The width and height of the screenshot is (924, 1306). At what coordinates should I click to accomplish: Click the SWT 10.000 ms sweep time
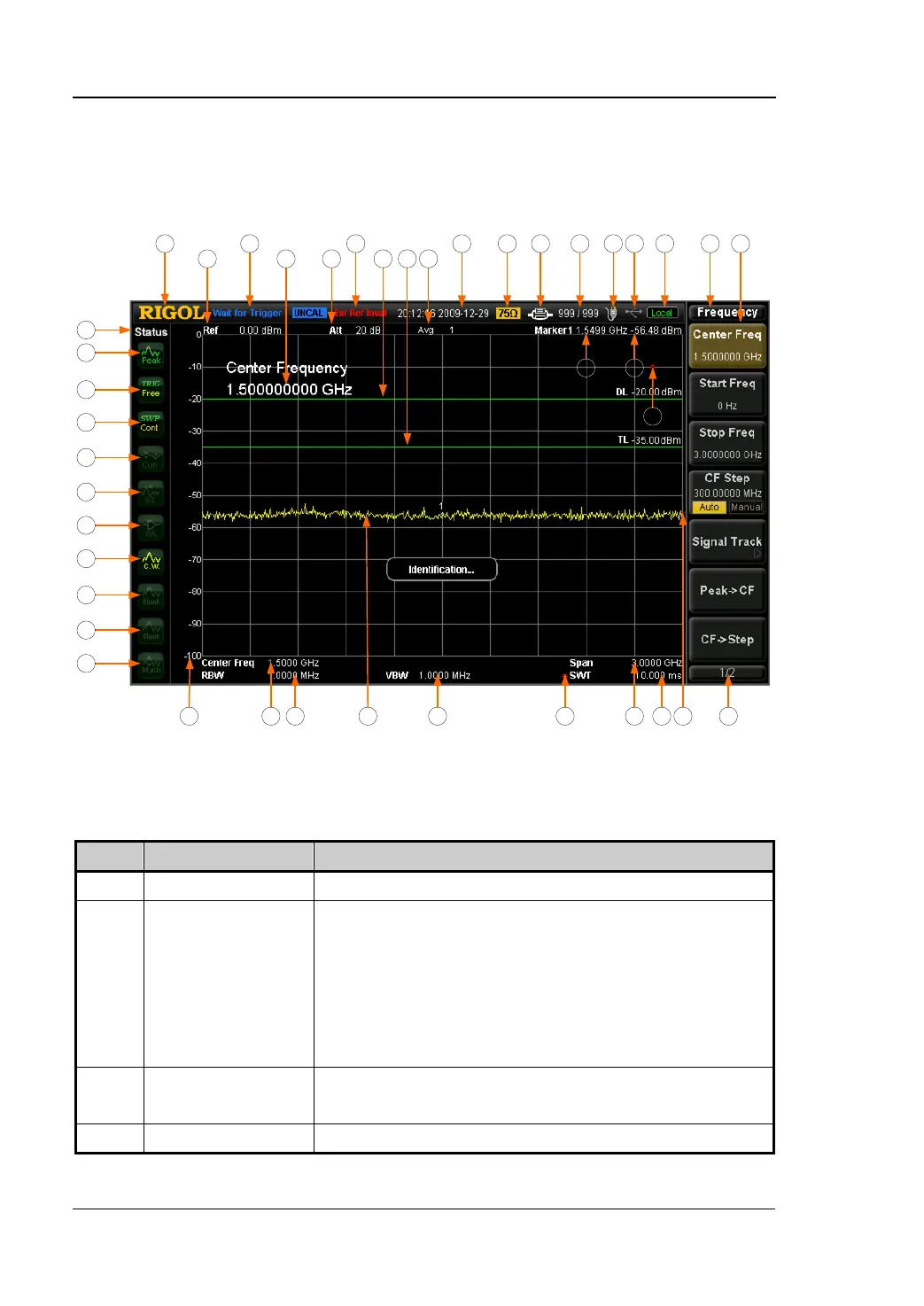pyautogui.click(x=625, y=675)
